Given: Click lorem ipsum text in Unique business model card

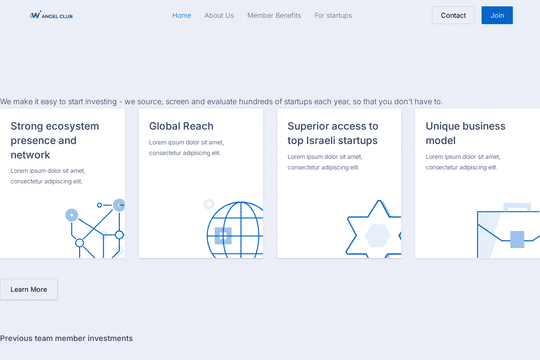Looking at the screenshot, I should tap(463, 162).
